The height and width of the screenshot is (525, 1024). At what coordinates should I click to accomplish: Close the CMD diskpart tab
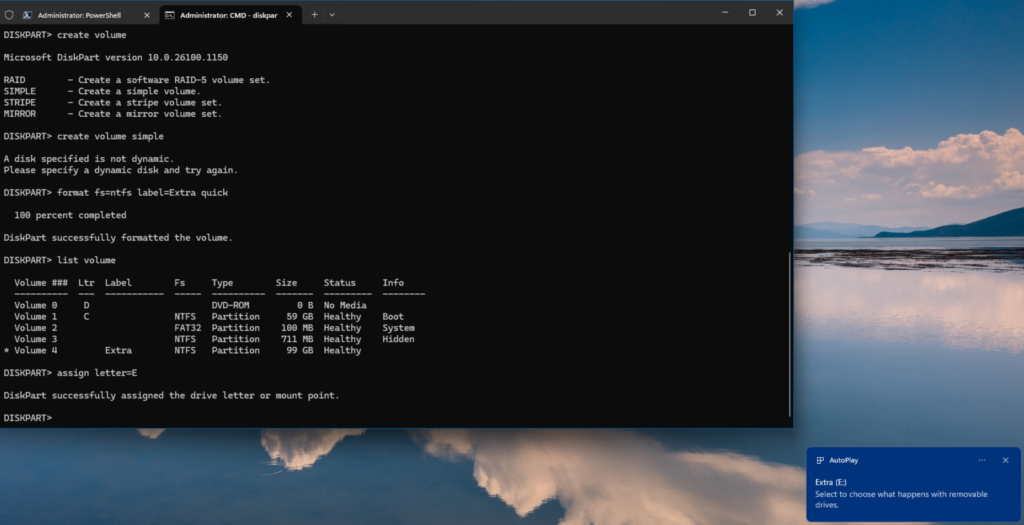point(289,15)
